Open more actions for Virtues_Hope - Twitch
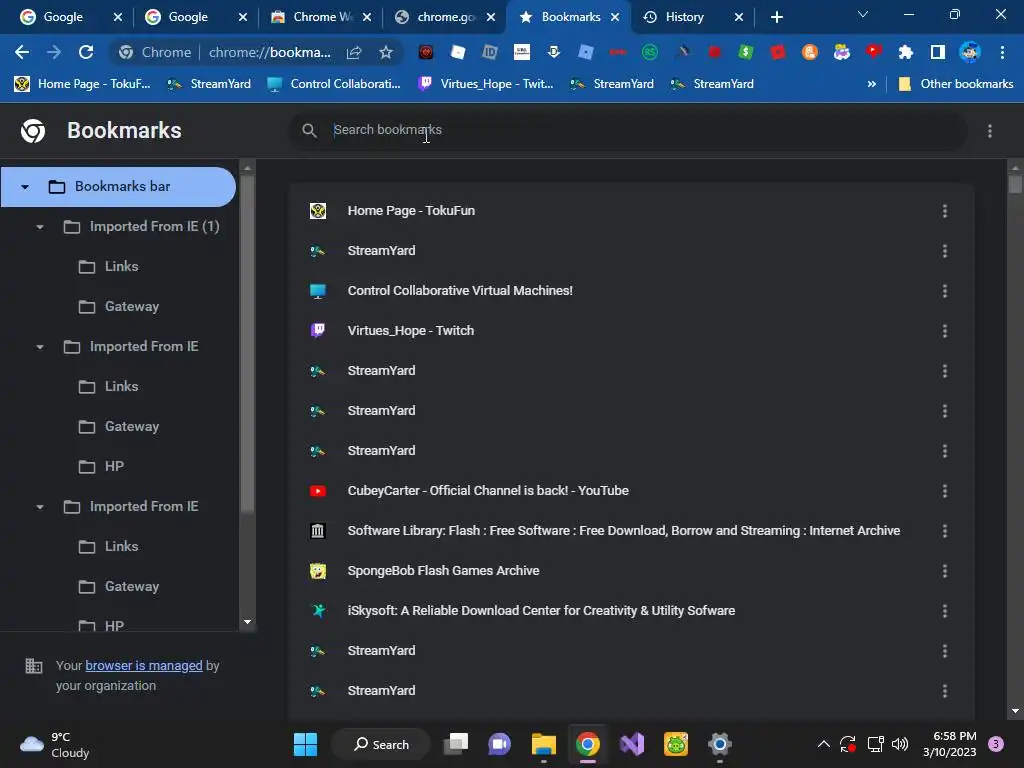The width and height of the screenshot is (1024, 768). (x=944, y=331)
